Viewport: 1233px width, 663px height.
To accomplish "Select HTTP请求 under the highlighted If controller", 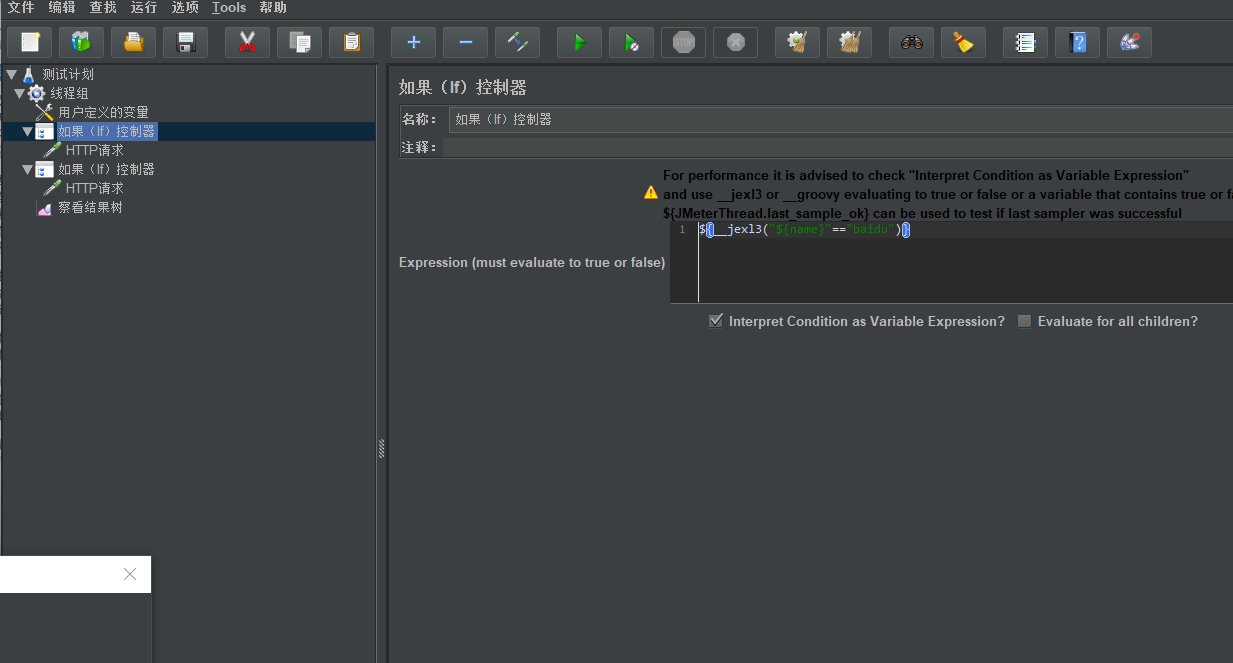I will [95, 150].
